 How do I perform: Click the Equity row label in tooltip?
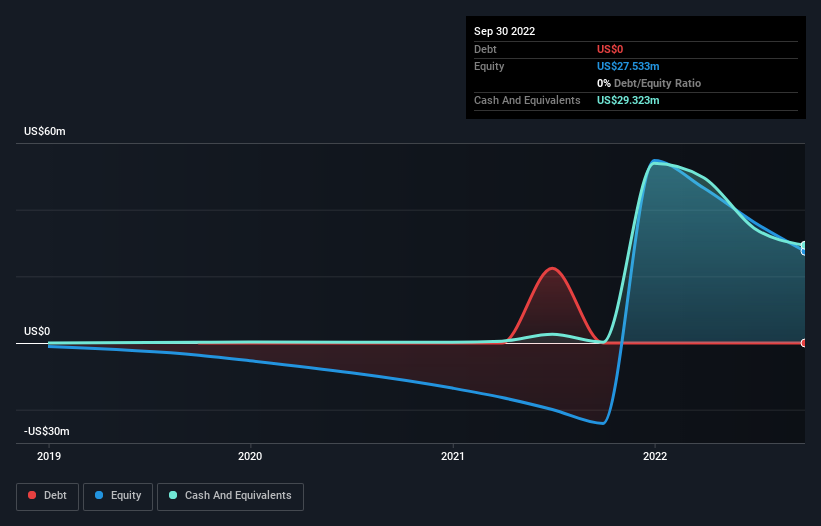pyautogui.click(x=489, y=66)
